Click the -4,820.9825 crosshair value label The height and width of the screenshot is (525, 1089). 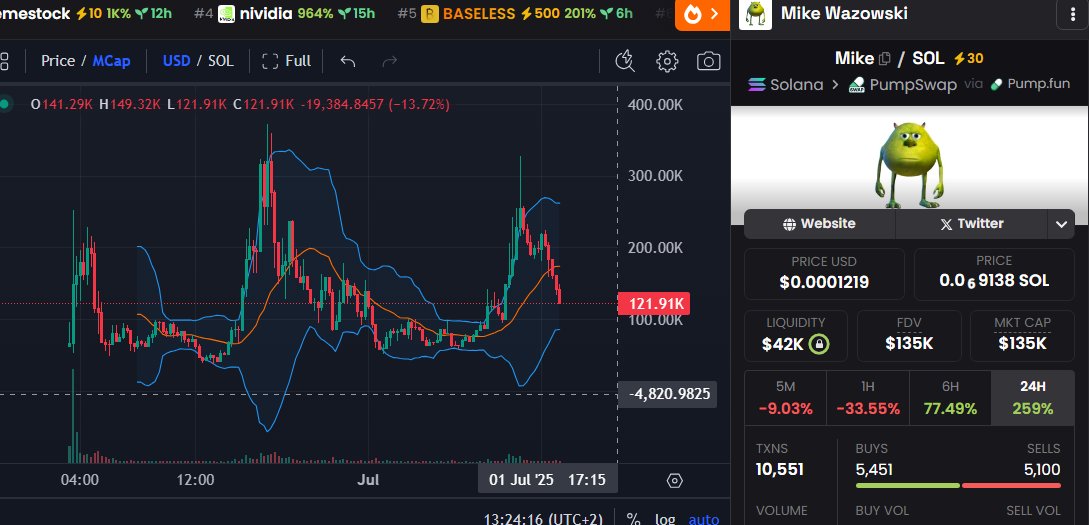667,394
